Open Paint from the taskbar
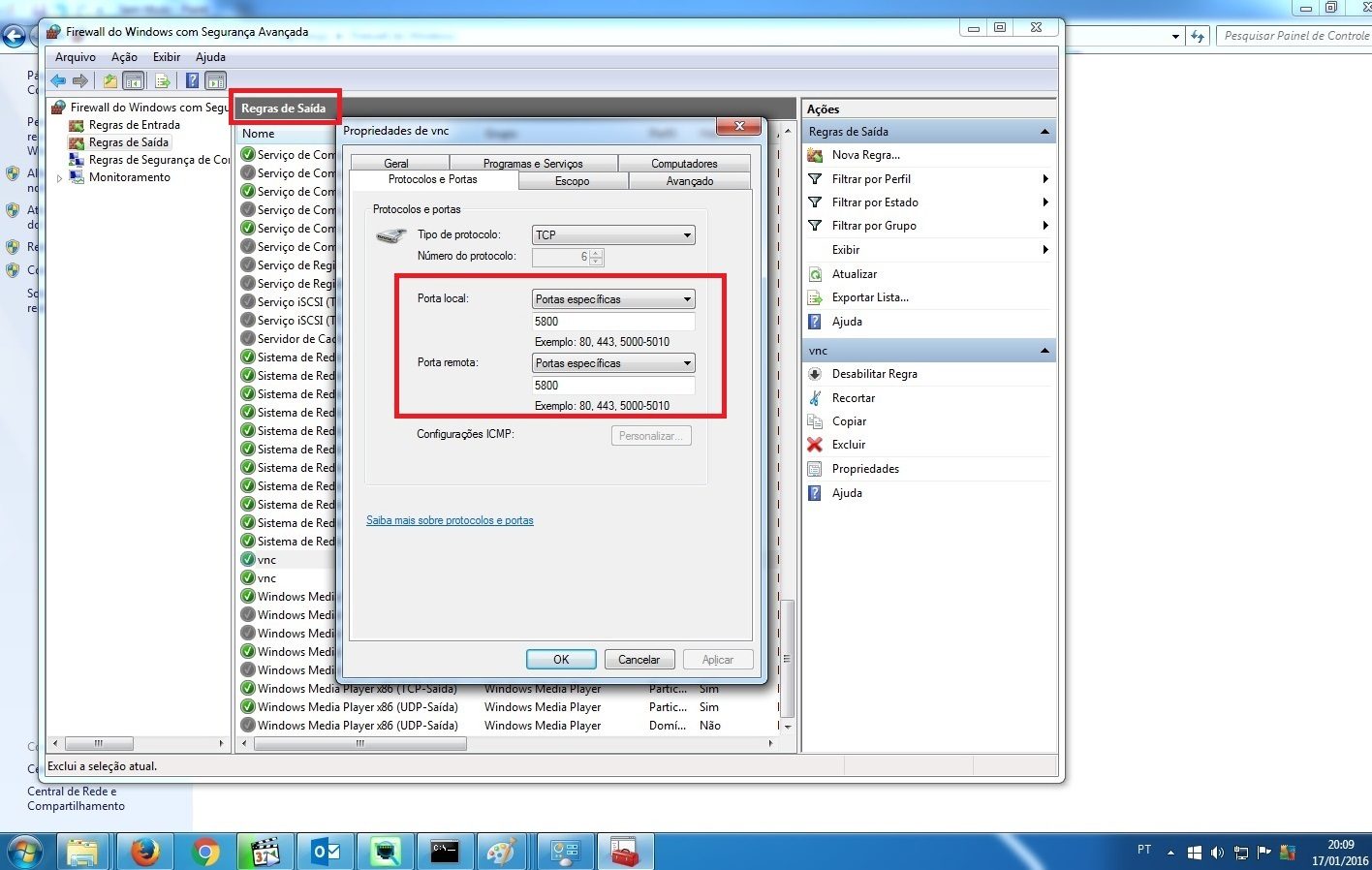Screen dimensions: 1372x870 click(x=501, y=852)
